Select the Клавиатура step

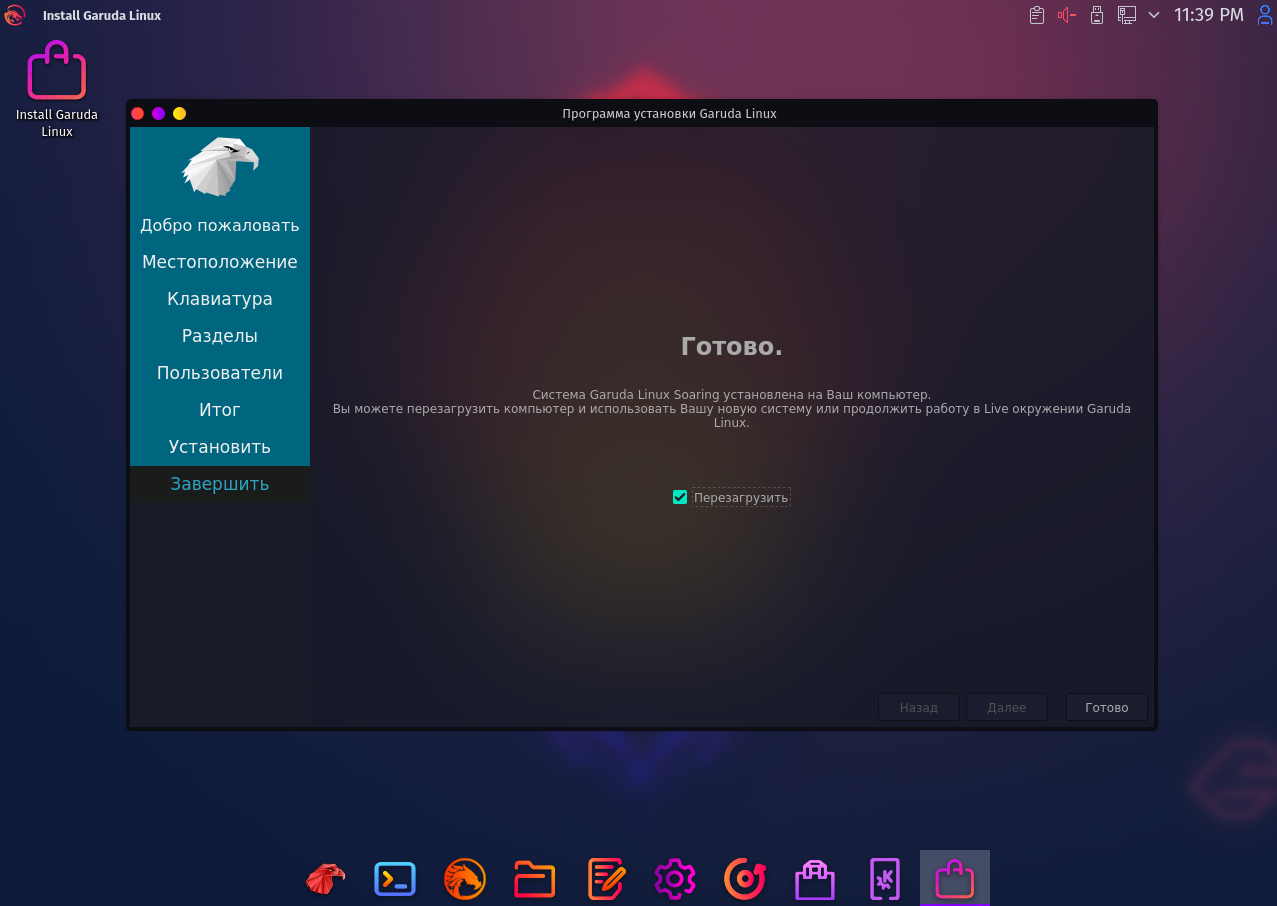[x=220, y=299]
